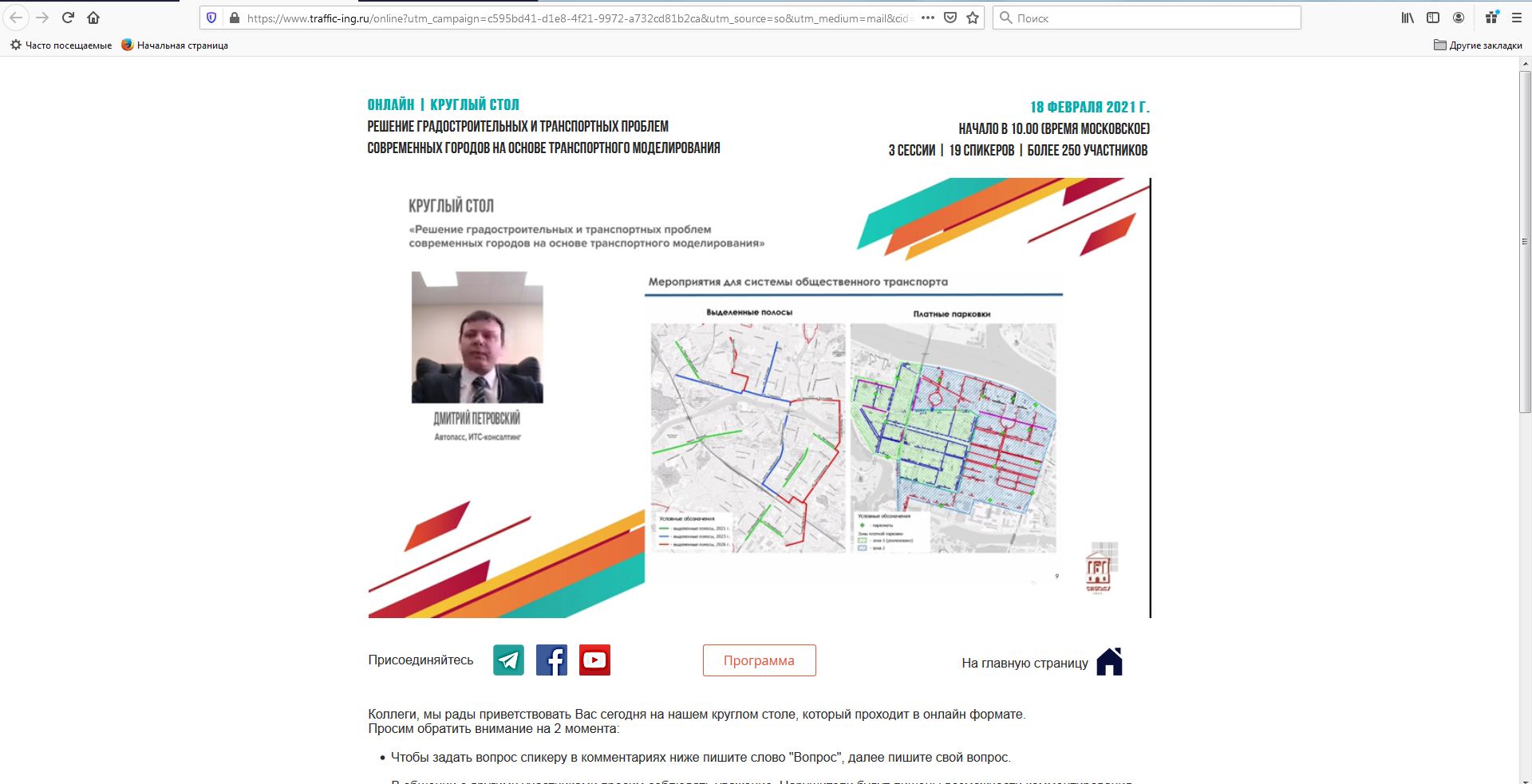Open the Facebook page icon
This screenshot has width=1532, height=784.
coord(551,660)
